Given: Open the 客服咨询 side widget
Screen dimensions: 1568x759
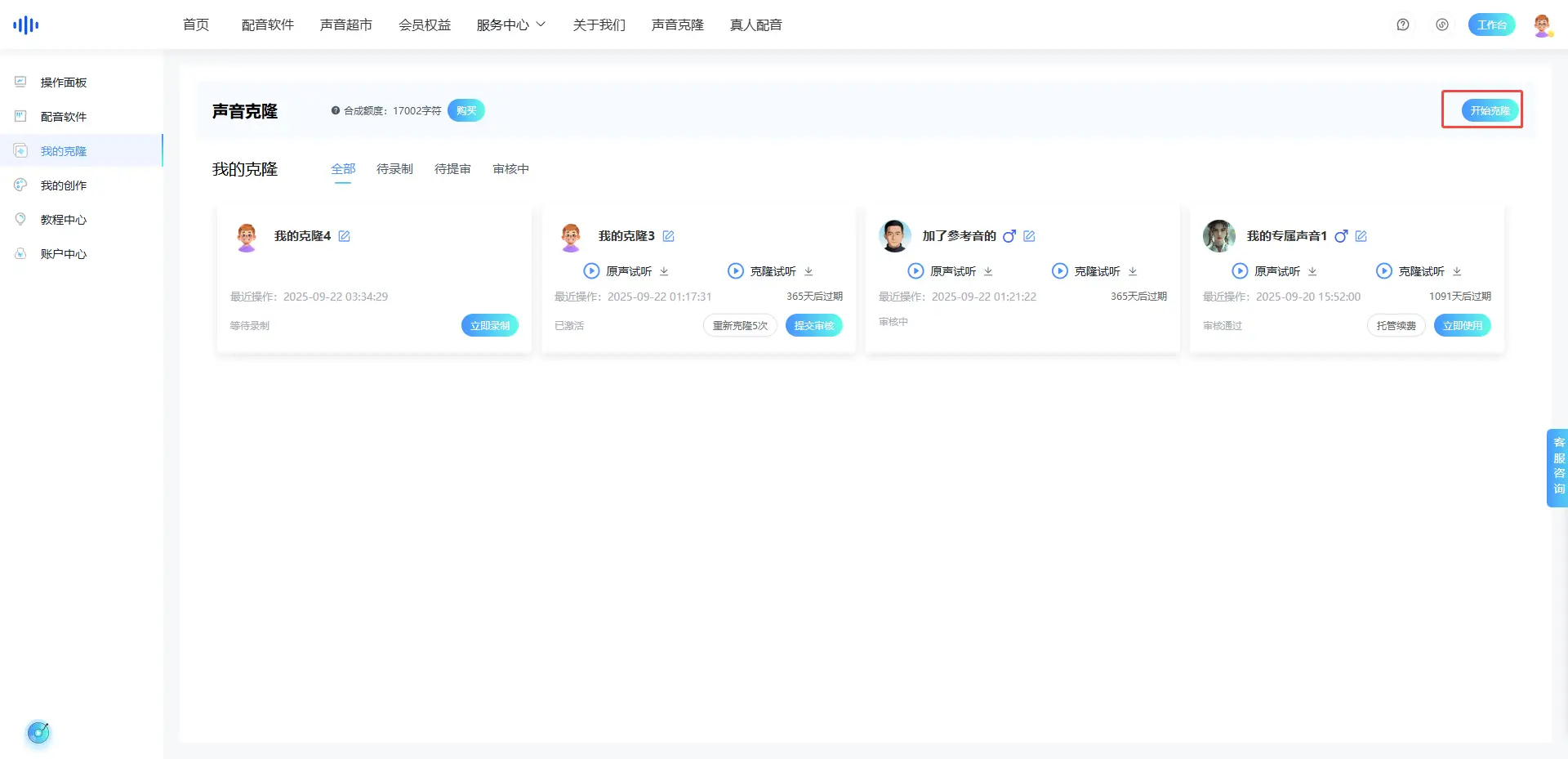Looking at the screenshot, I should point(1557,467).
